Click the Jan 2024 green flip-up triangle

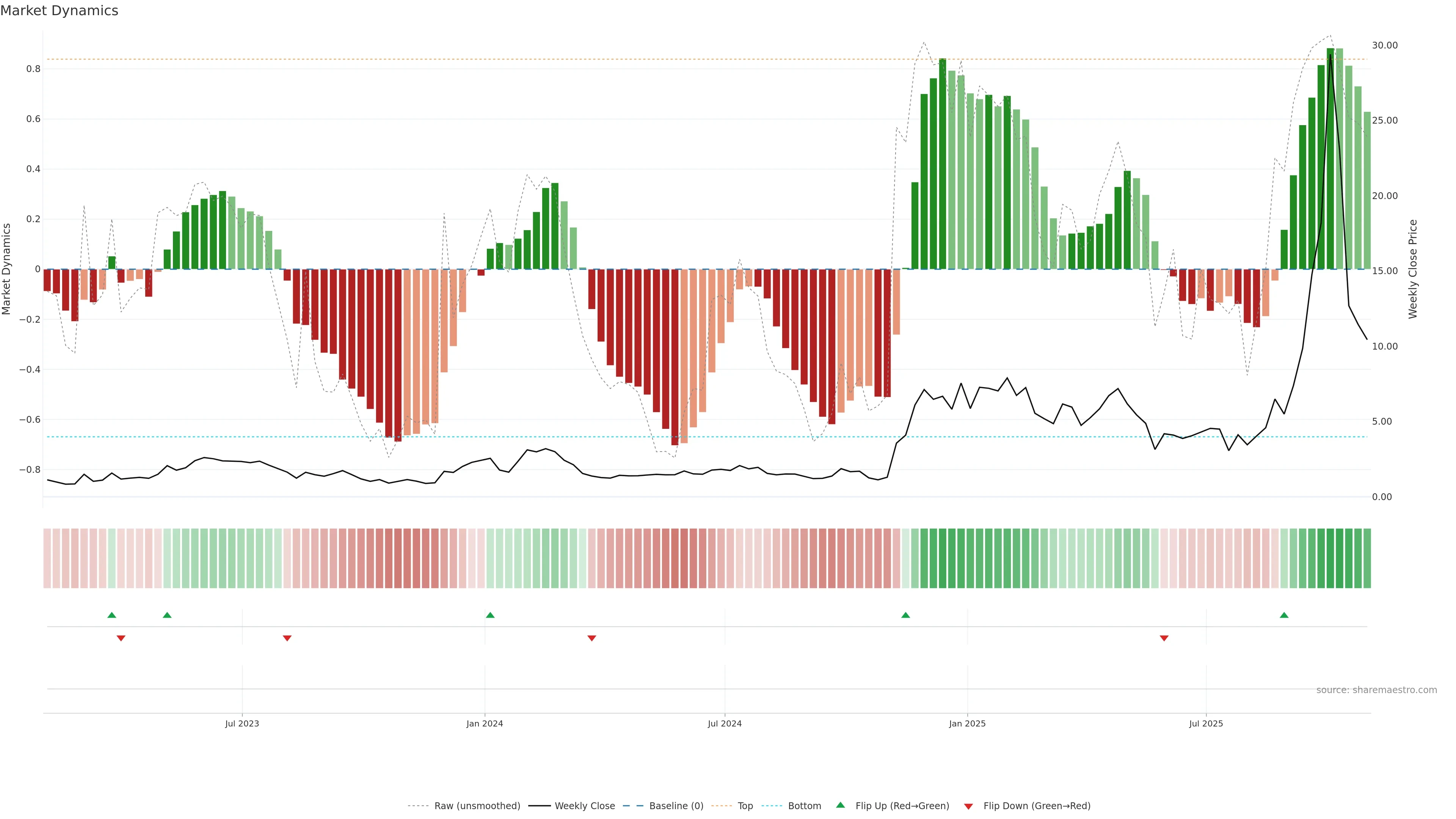490,615
